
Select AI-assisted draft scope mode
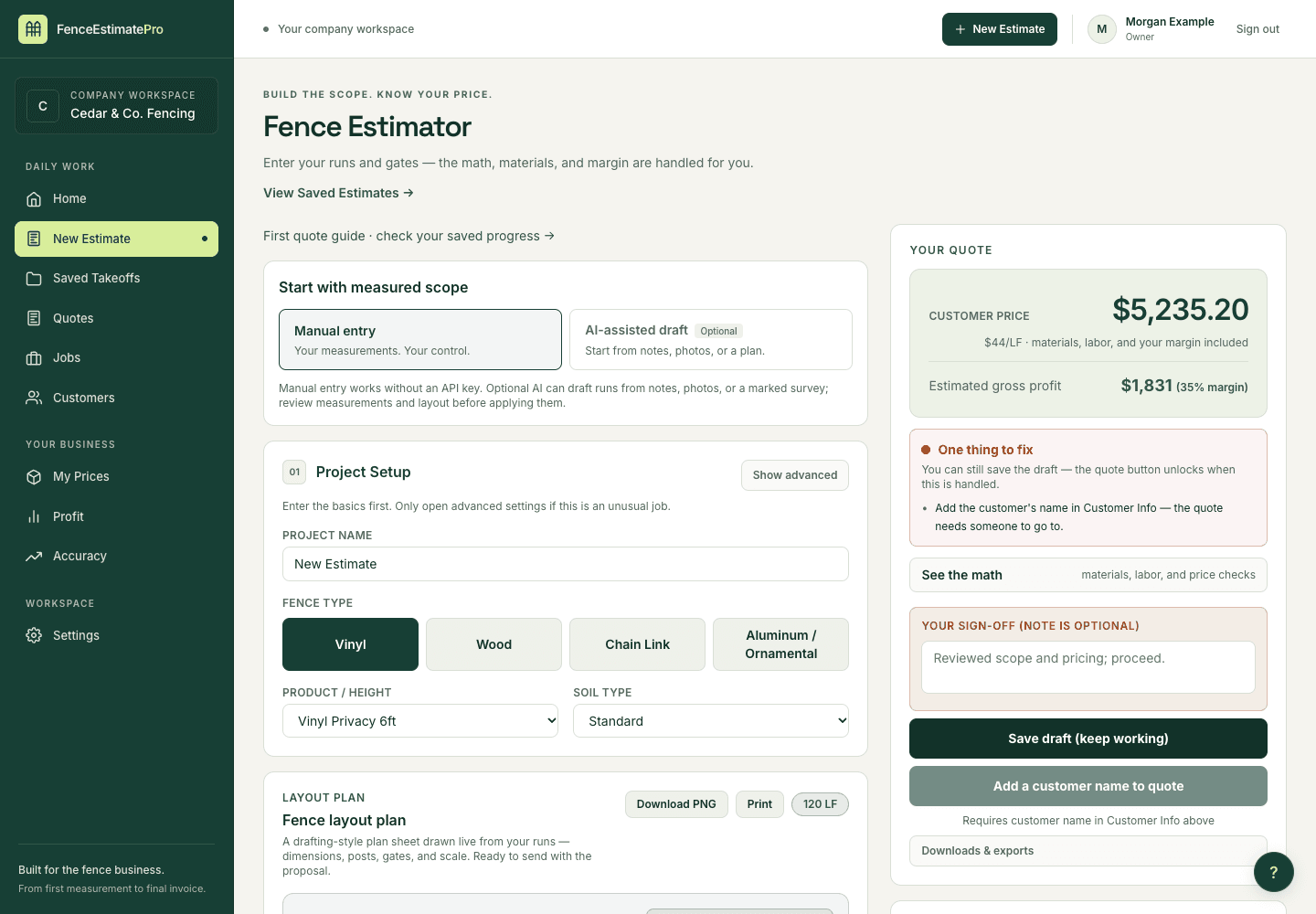tap(711, 340)
